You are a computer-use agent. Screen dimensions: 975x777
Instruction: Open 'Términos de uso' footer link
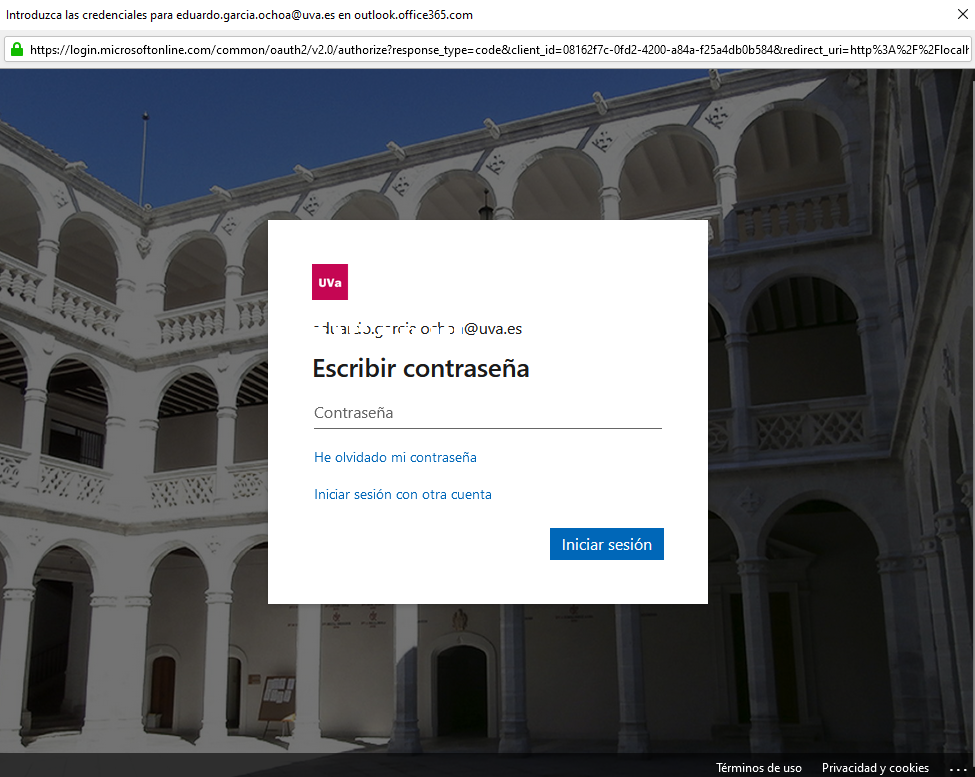coord(758,768)
